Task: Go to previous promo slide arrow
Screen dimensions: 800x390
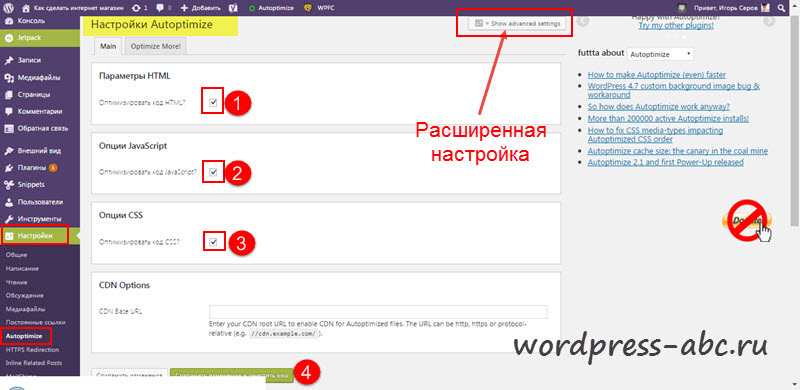Action: 583,21
